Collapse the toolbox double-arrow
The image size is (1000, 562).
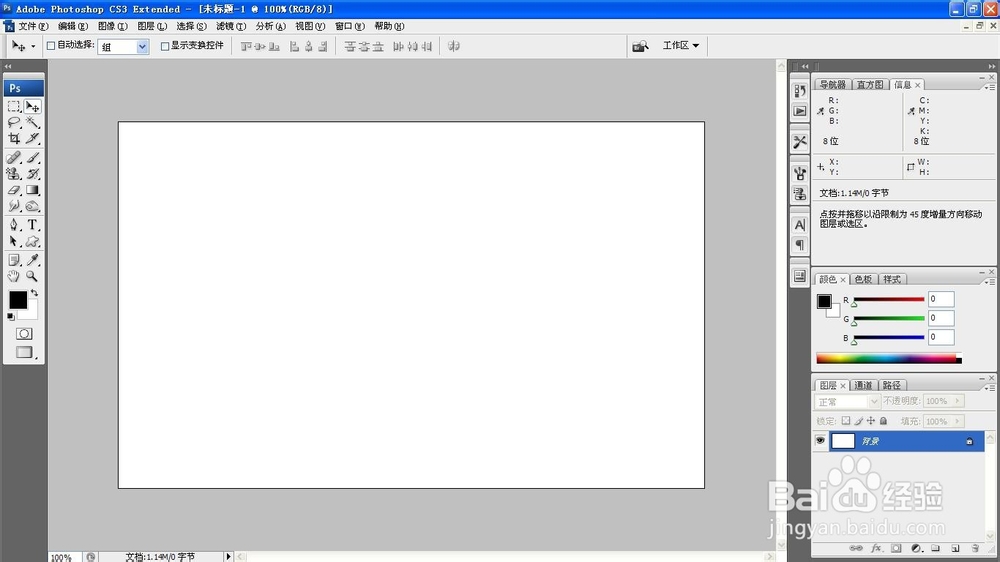coord(8,66)
